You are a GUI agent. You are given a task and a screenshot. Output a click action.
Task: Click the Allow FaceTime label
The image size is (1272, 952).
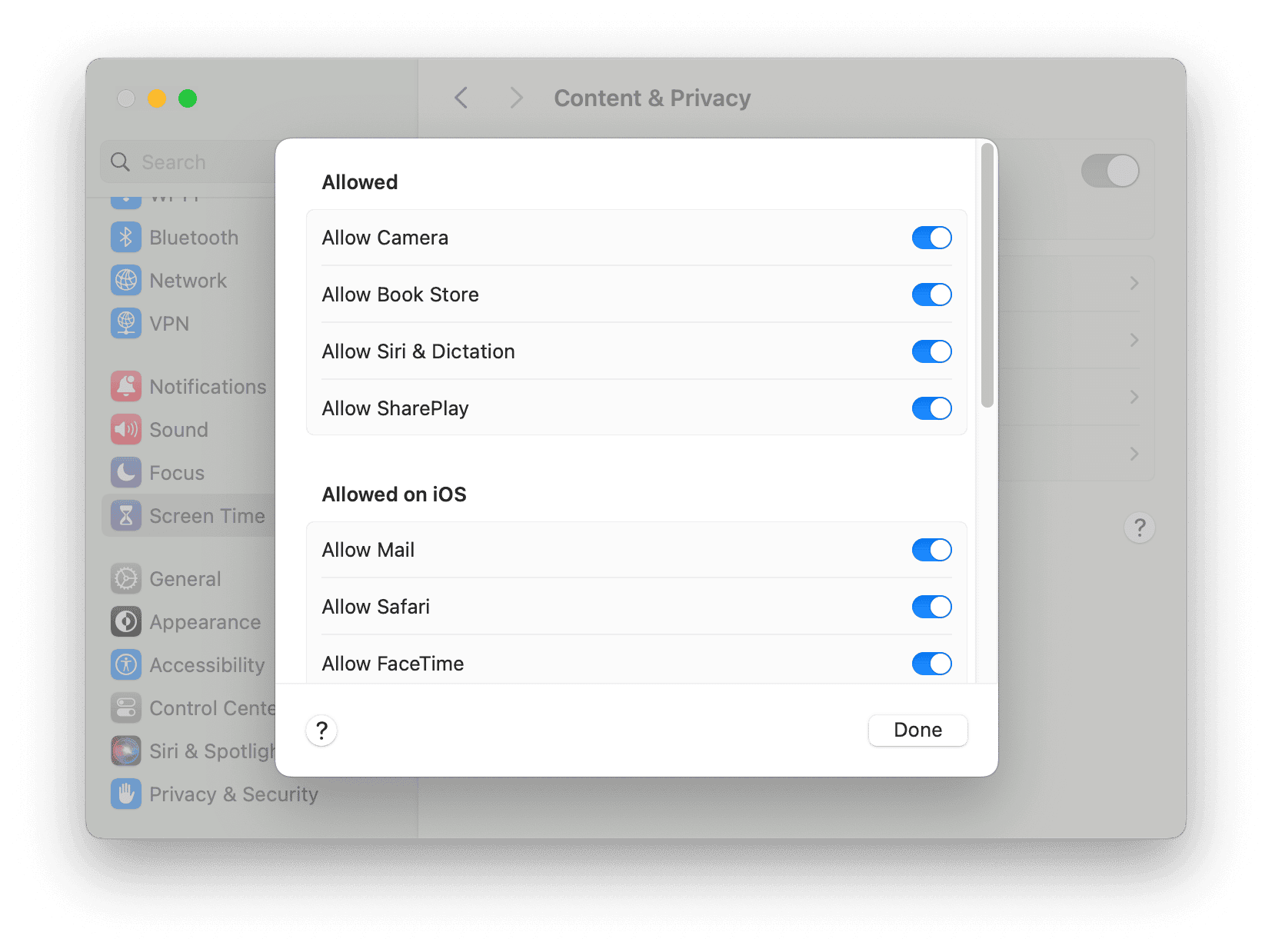coord(393,664)
